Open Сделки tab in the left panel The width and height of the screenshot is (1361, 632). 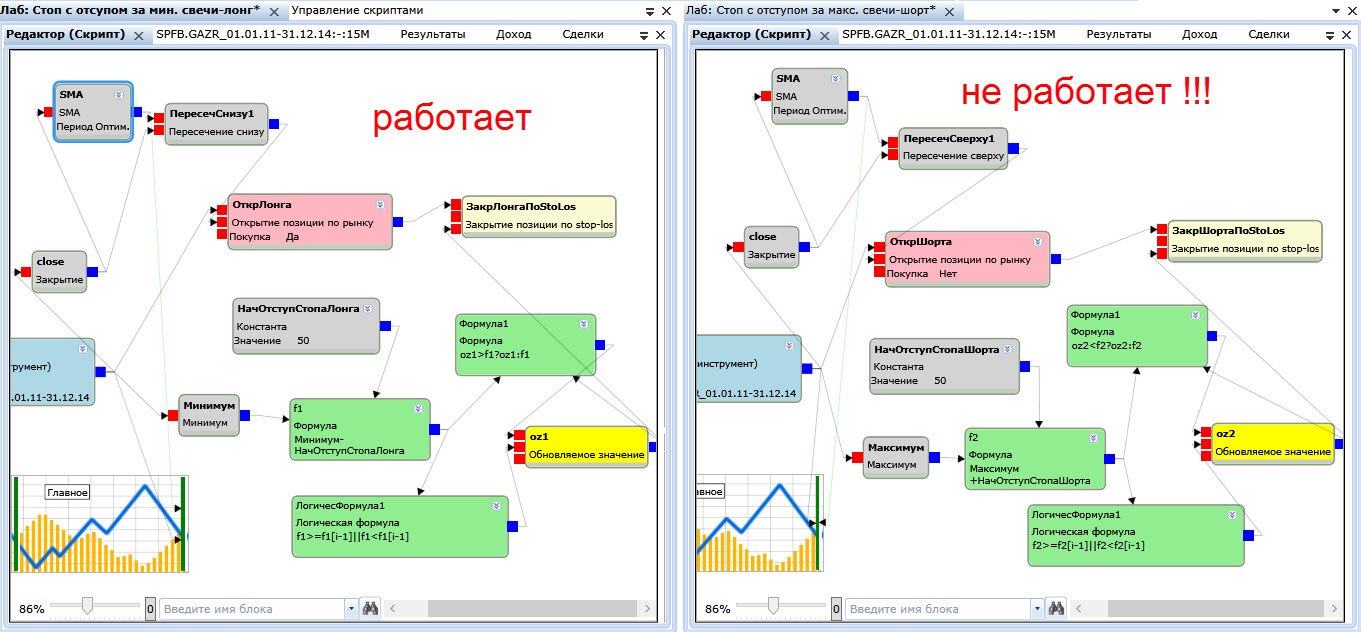(582, 34)
